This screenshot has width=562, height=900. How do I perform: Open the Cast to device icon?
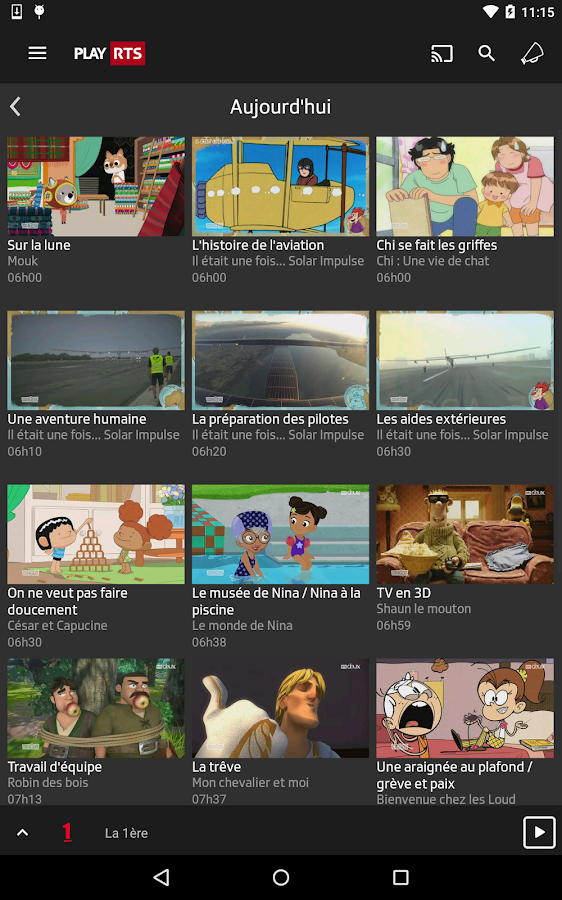point(442,53)
